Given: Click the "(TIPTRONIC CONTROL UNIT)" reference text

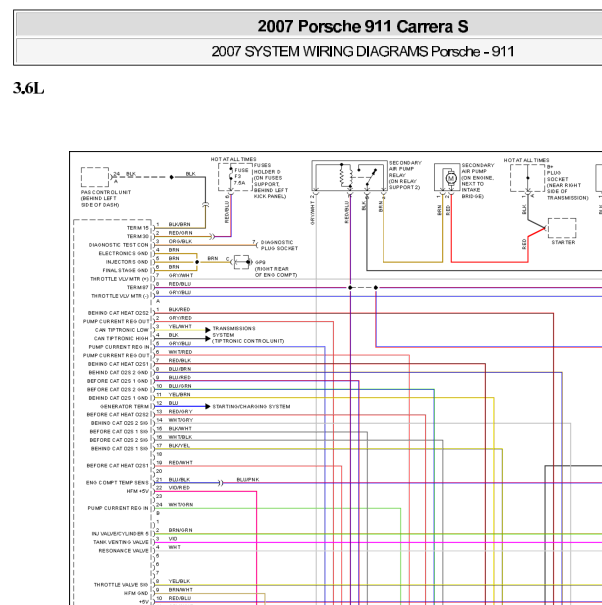Looking at the screenshot, I should click(248, 341).
